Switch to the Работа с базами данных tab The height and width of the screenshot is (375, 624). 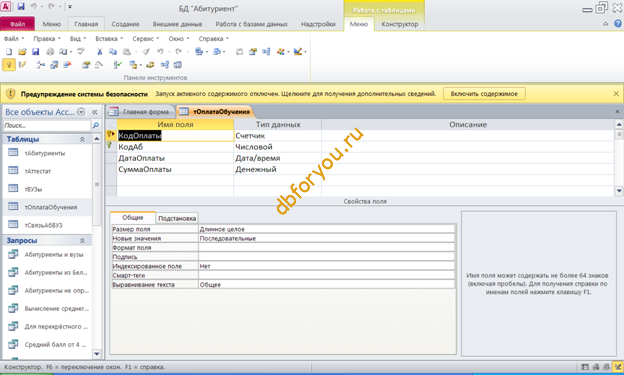(252, 24)
